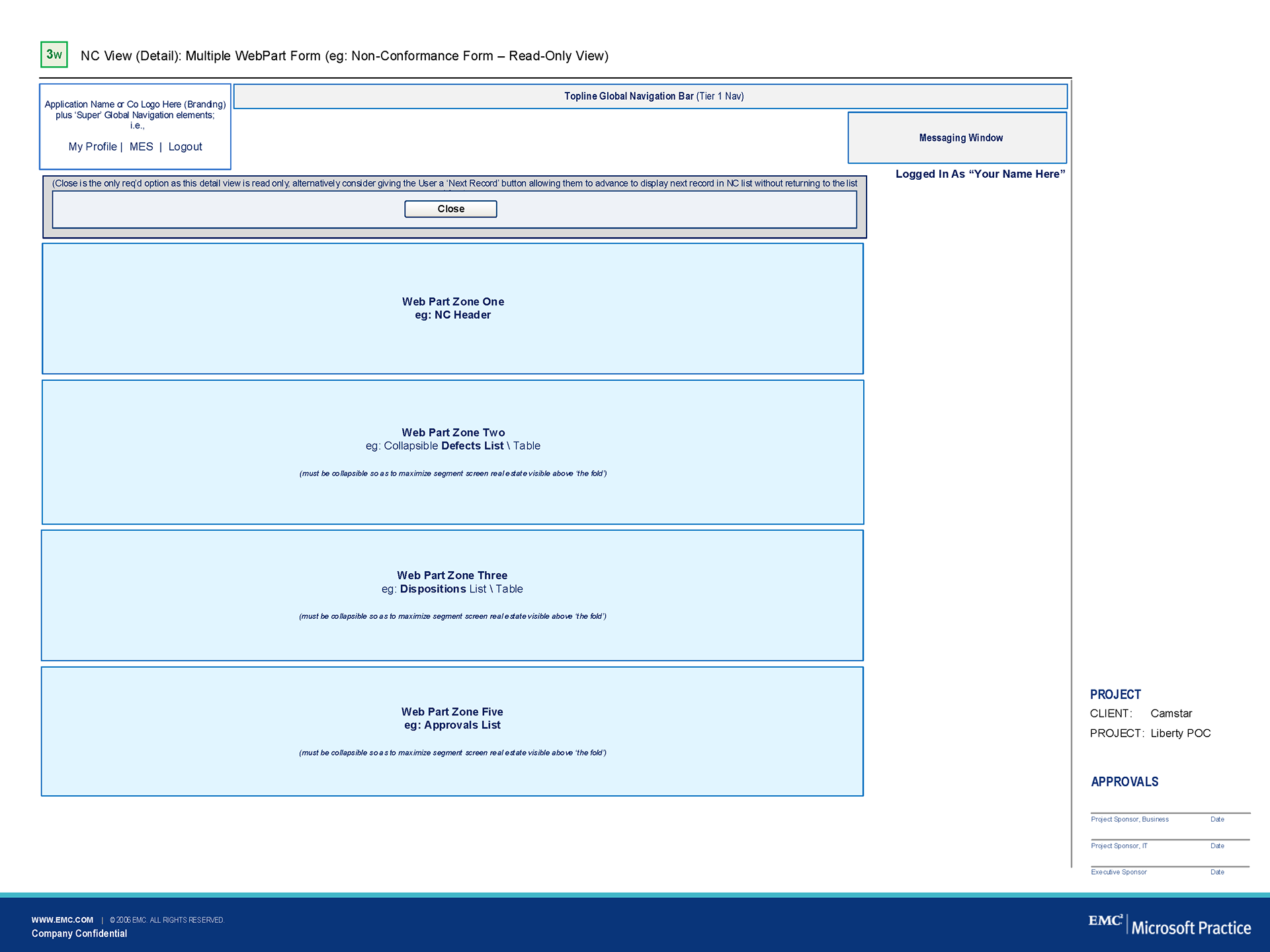Open the My Profile link
The width and height of the screenshot is (1270, 952).
93,147
